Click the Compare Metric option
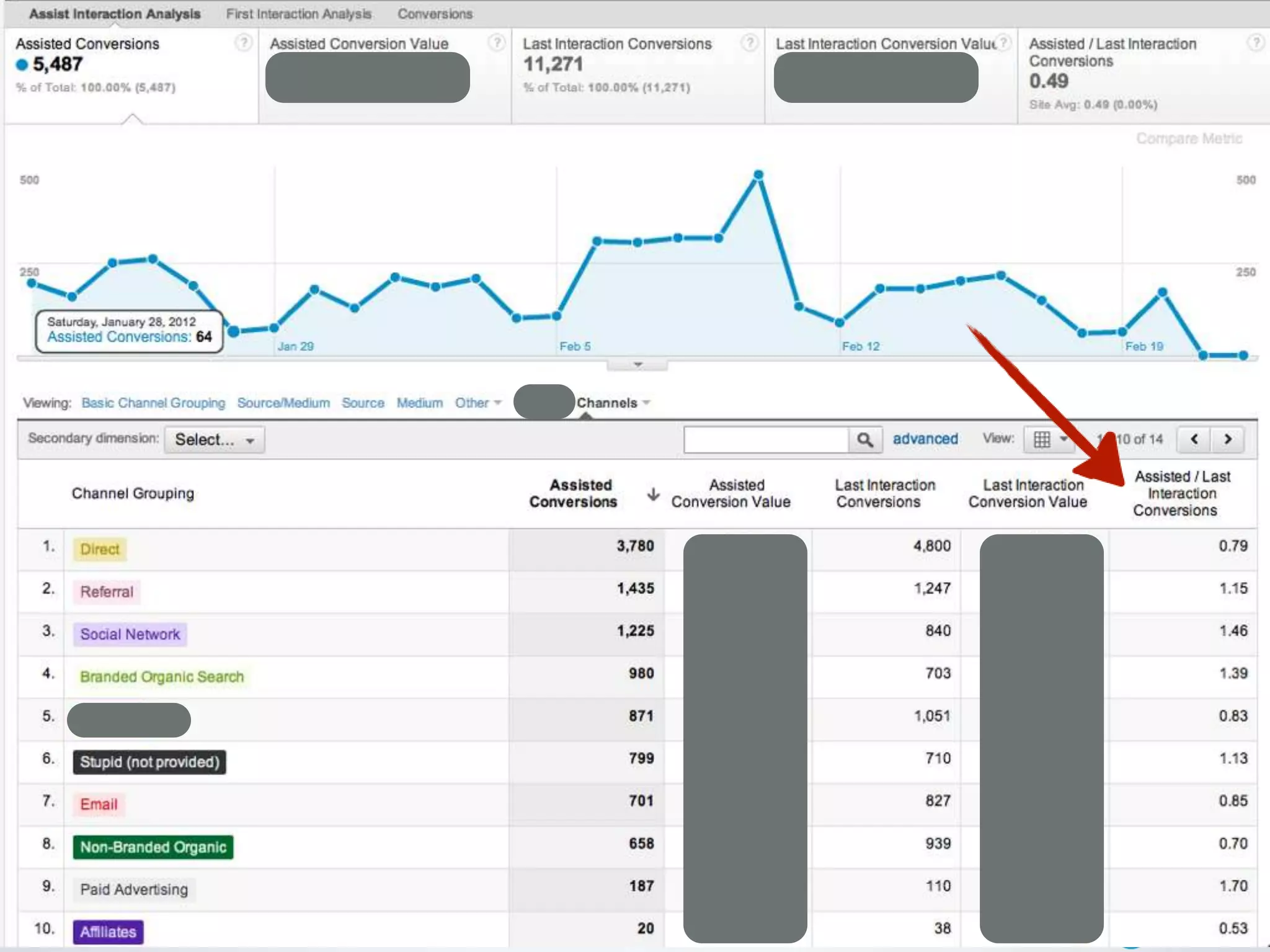 [1189, 138]
